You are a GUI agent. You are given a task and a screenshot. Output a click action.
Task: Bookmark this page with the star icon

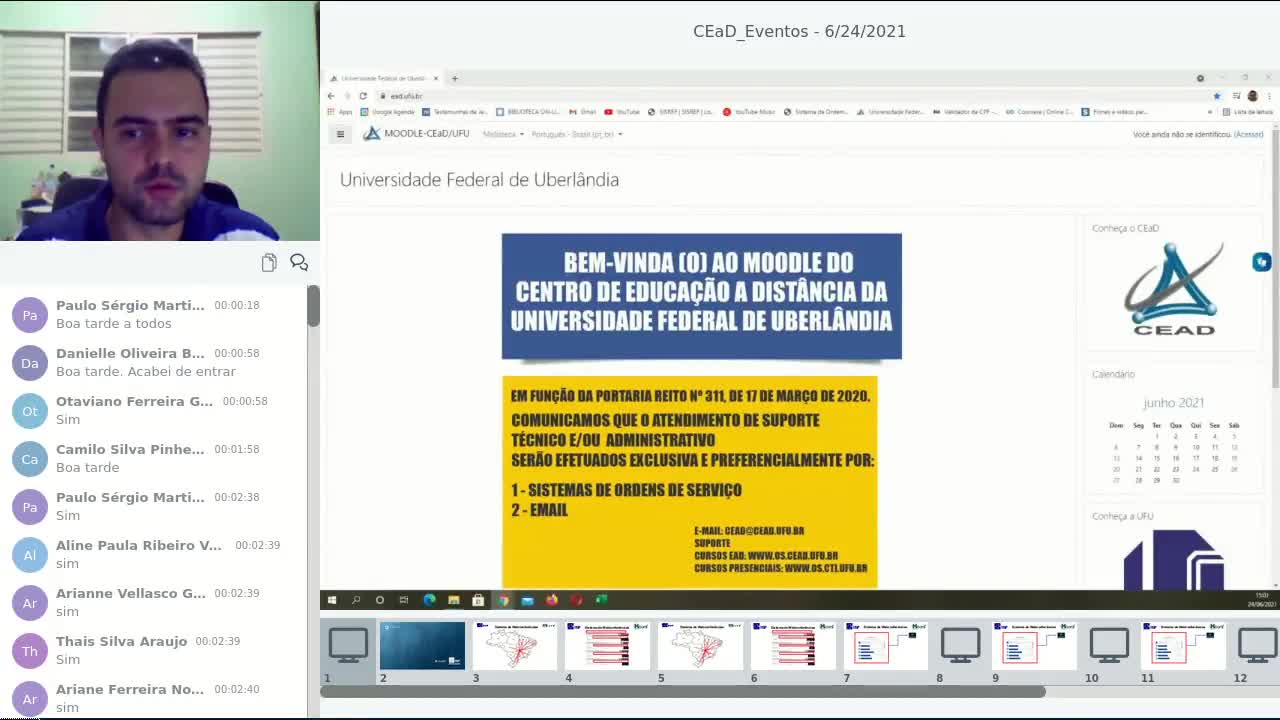1217,96
